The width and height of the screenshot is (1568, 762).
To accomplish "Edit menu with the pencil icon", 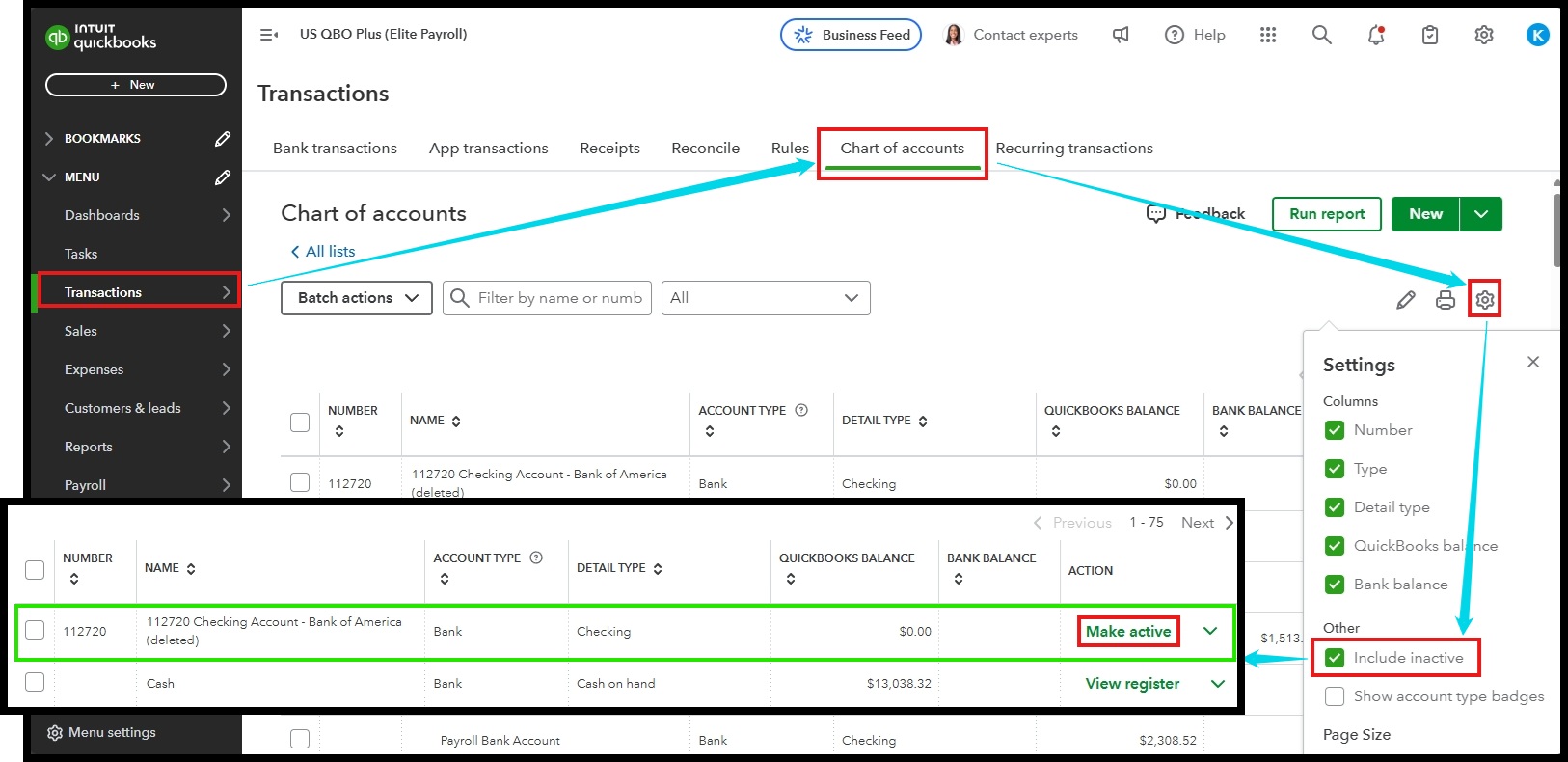I will coord(223,177).
